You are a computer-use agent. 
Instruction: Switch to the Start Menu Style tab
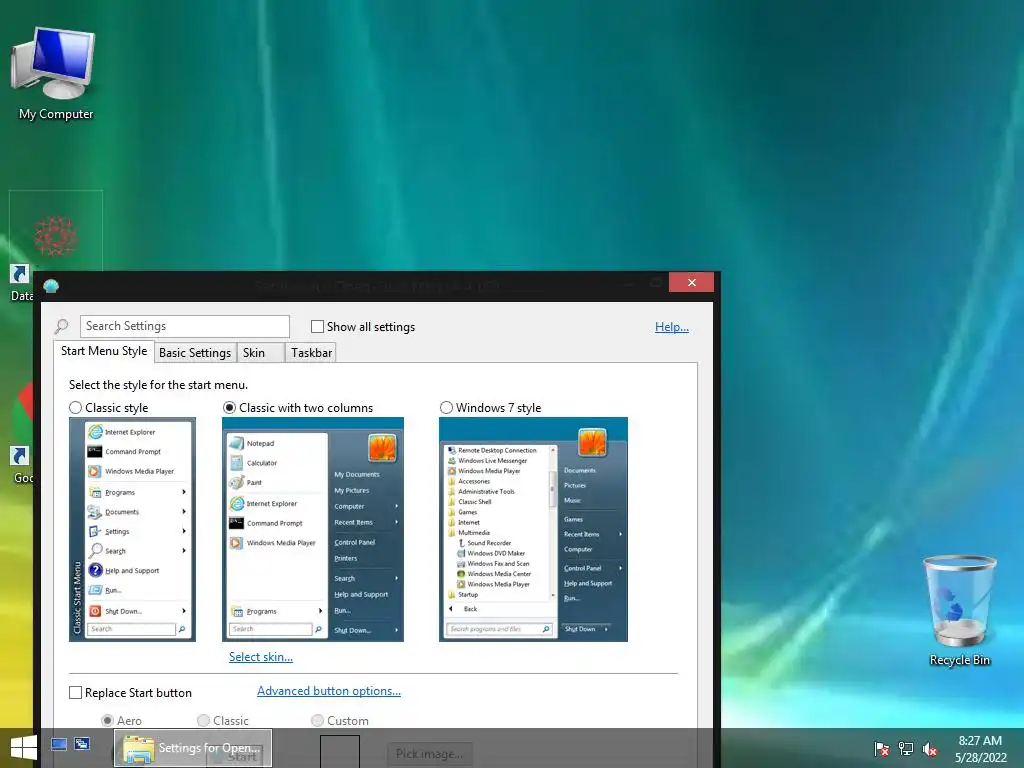pos(104,351)
